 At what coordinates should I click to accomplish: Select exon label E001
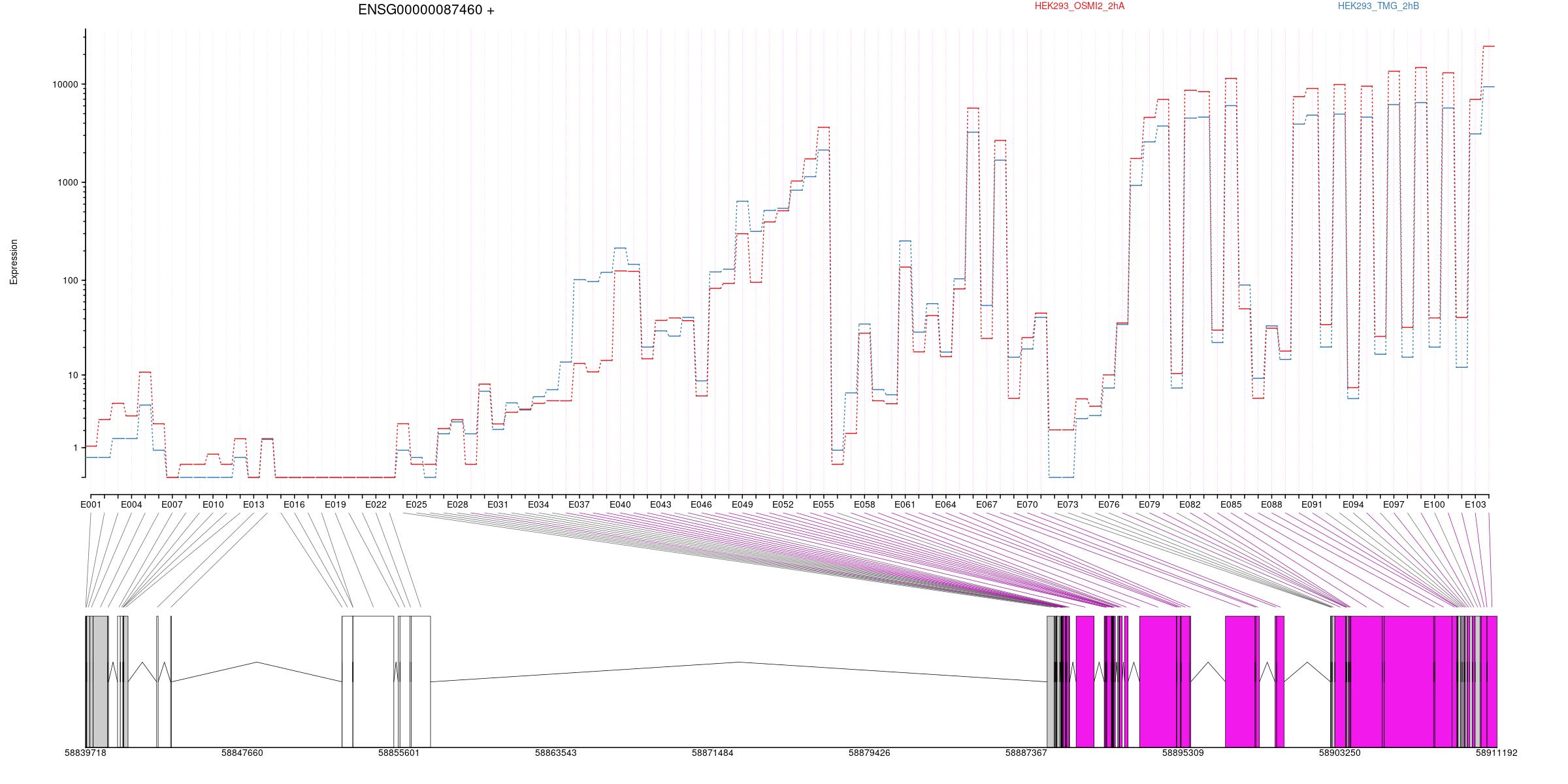tap(91, 505)
